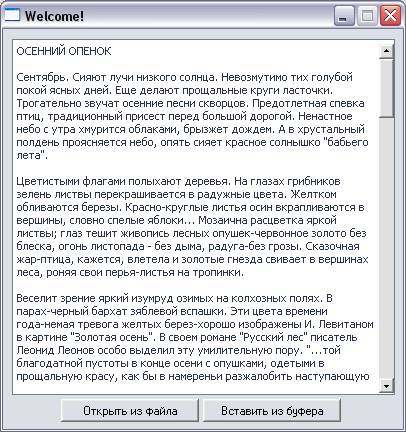Click the empty scrollbar track below thumb
Viewport: 406px width, 432px height.
tap(386, 248)
